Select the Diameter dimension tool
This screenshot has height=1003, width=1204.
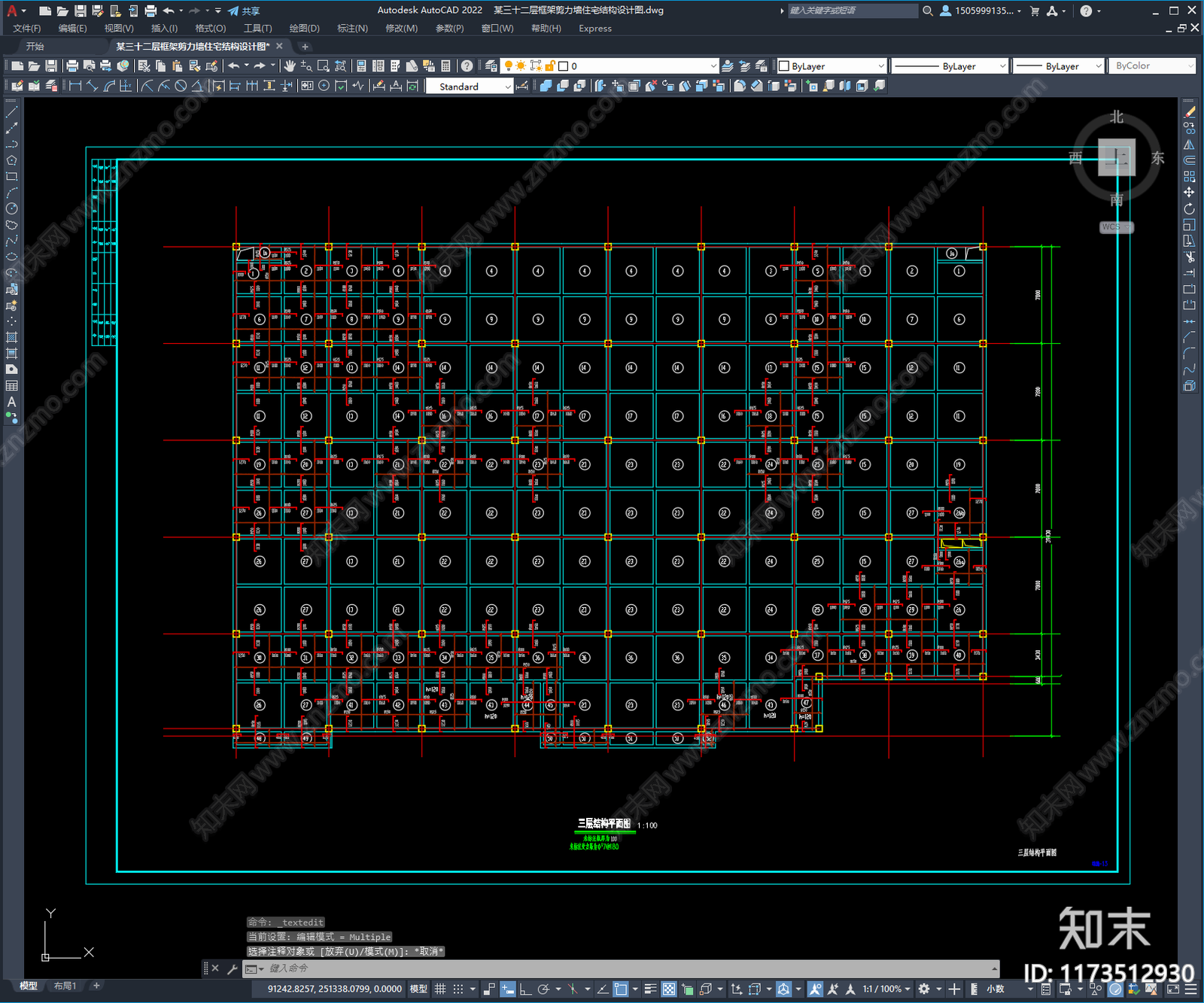coord(181,86)
